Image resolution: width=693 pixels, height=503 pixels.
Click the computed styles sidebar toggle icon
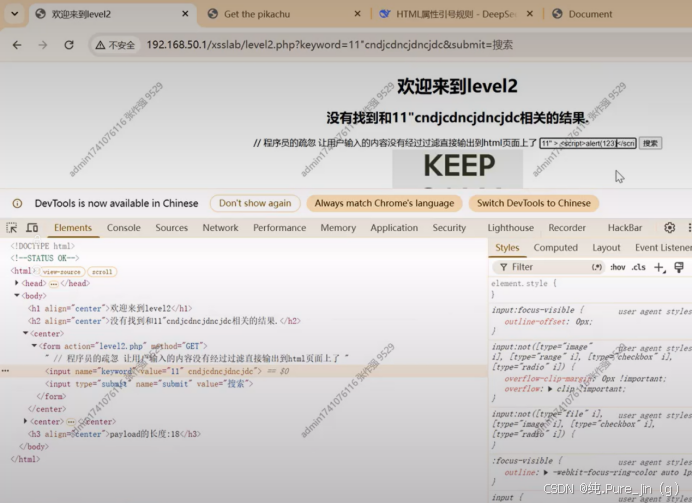[x=679, y=267]
